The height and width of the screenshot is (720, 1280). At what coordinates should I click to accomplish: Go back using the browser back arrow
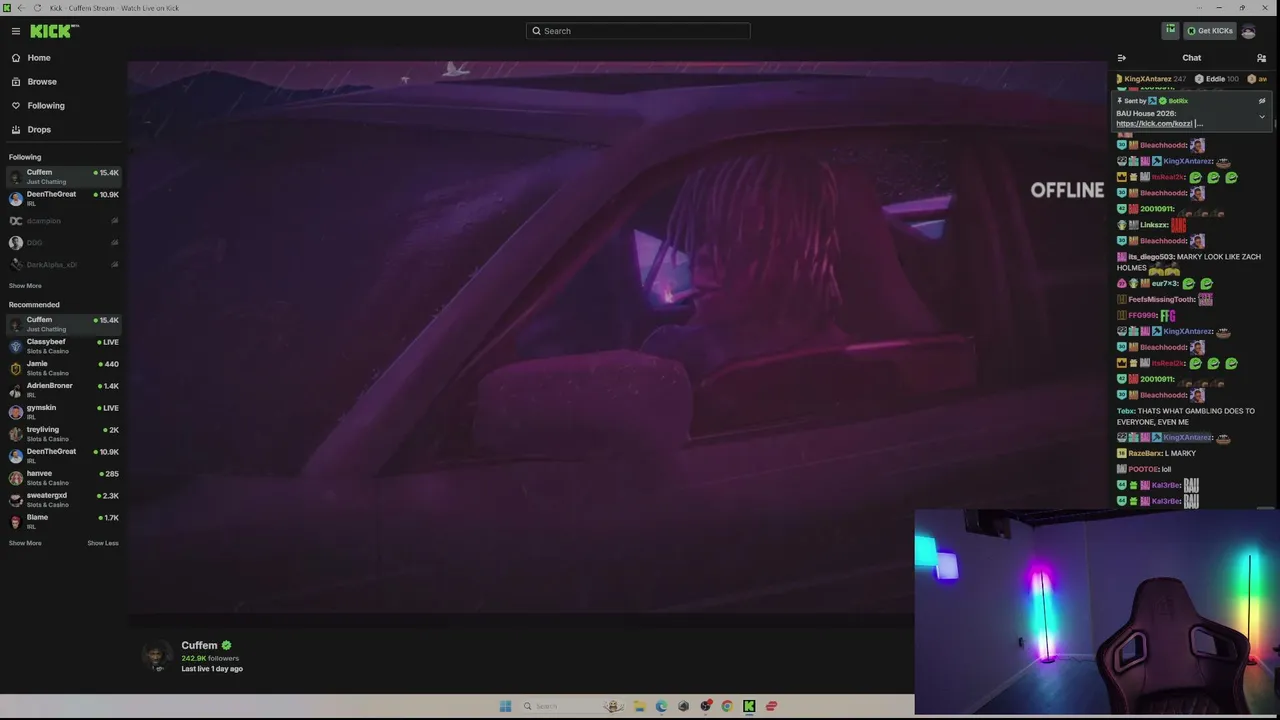21,8
